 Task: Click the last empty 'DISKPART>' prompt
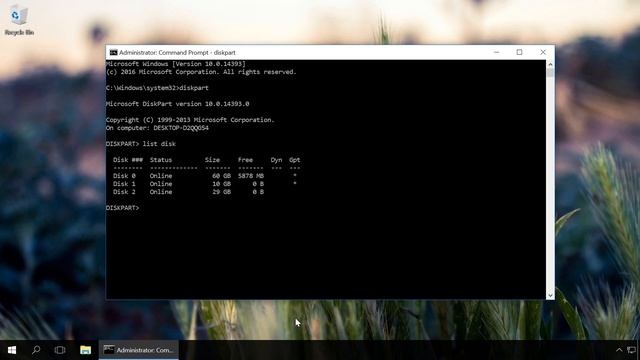coord(122,208)
